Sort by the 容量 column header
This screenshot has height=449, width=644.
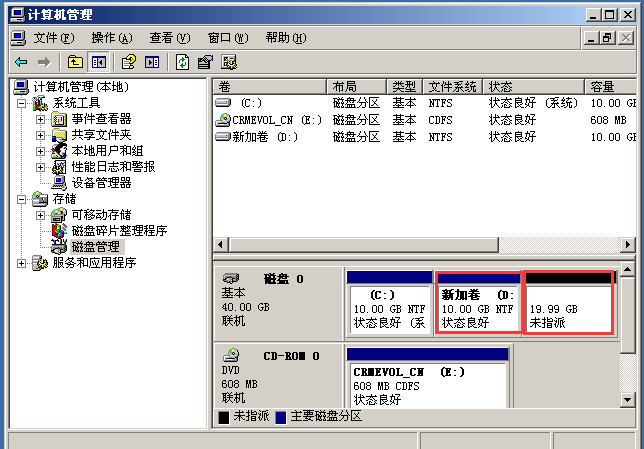[x=610, y=87]
